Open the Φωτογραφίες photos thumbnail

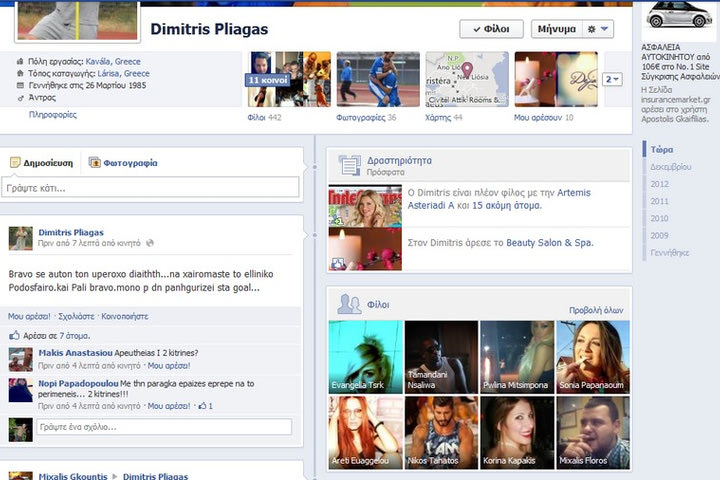click(378, 79)
